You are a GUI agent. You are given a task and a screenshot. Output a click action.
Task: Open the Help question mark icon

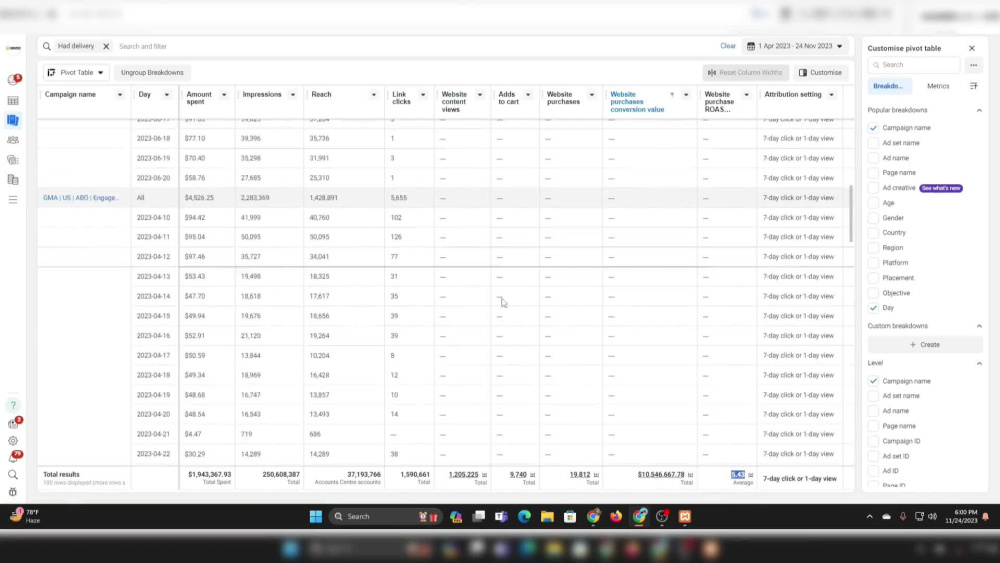(13, 406)
